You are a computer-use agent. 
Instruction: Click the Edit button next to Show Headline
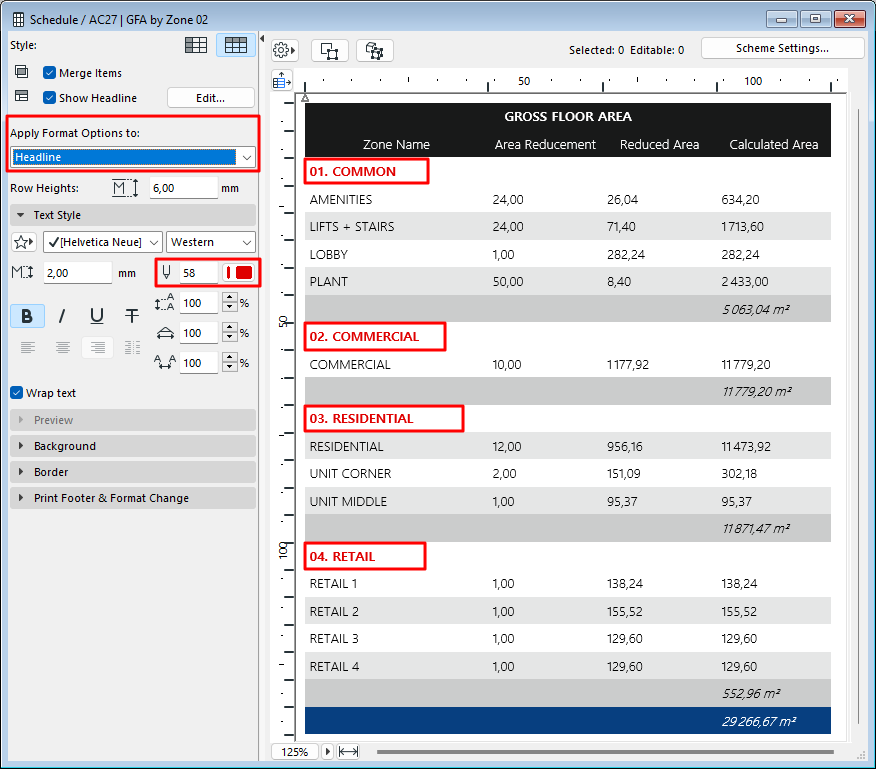[210, 98]
